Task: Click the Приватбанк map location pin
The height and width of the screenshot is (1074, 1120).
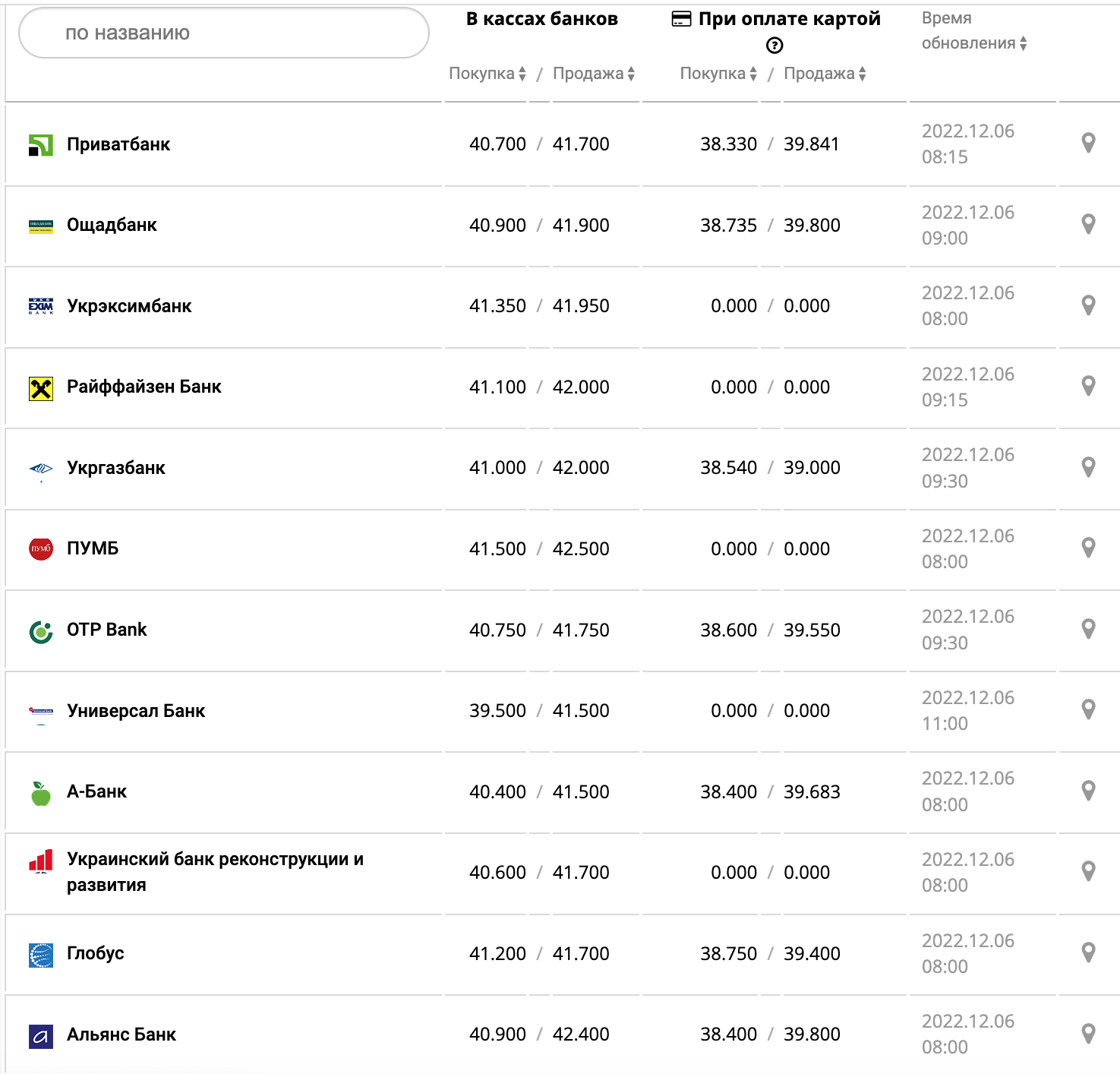Action: click(x=1088, y=143)
